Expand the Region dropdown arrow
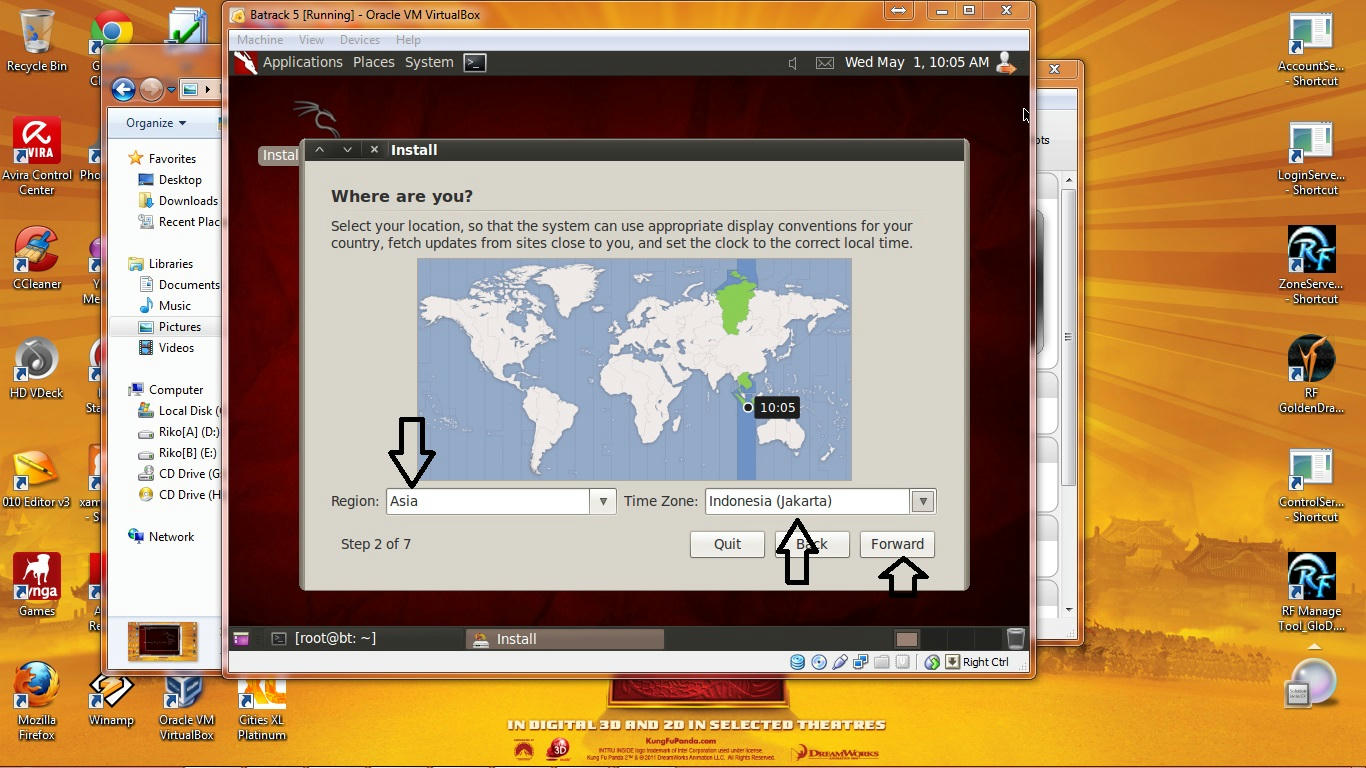 pos(602,501)
